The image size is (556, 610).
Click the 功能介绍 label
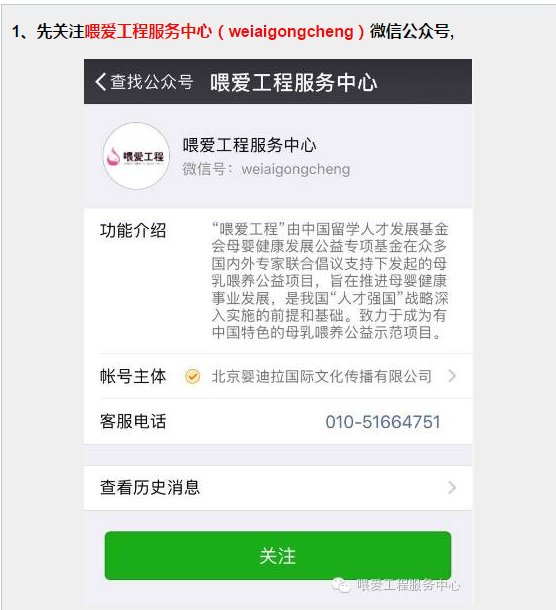click(133, 230)
